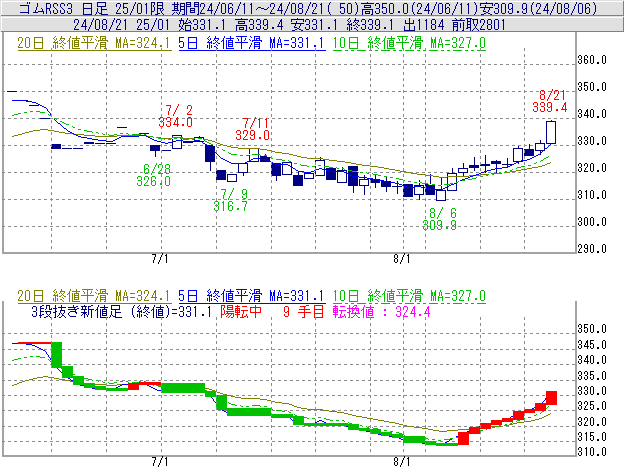
Task: Click the 6/28 326.0 low label
Action: click(x=154, y=175)
